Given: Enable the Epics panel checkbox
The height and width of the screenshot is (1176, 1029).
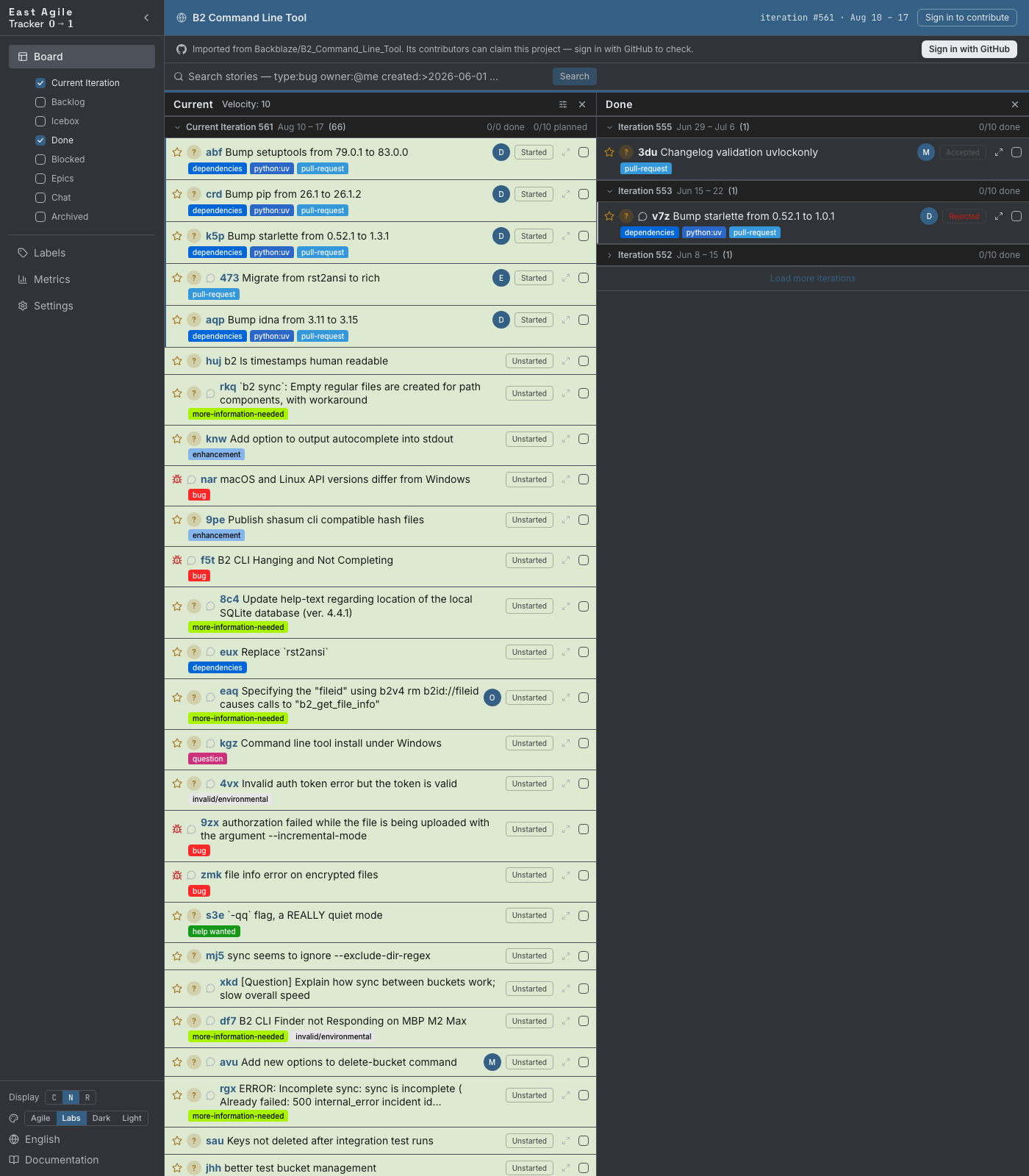Looking at the screenshot, I should pyautogui.click(x=40, y=179).
